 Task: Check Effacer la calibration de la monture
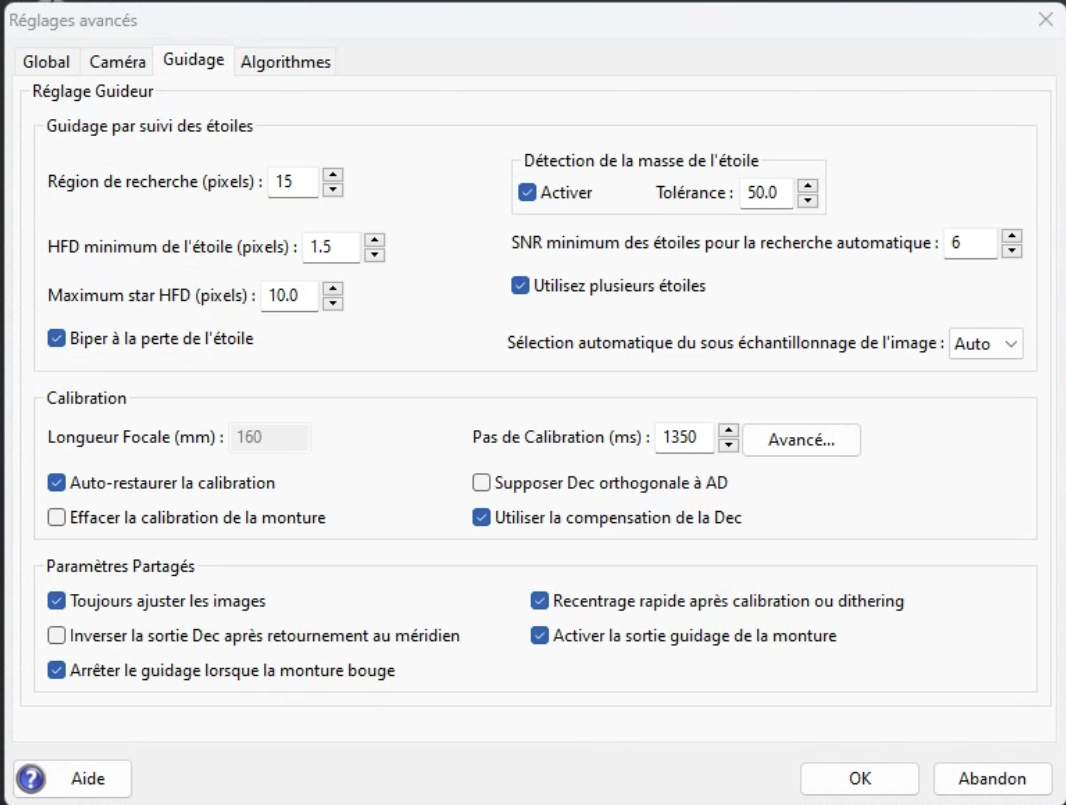tap(56, 517)
